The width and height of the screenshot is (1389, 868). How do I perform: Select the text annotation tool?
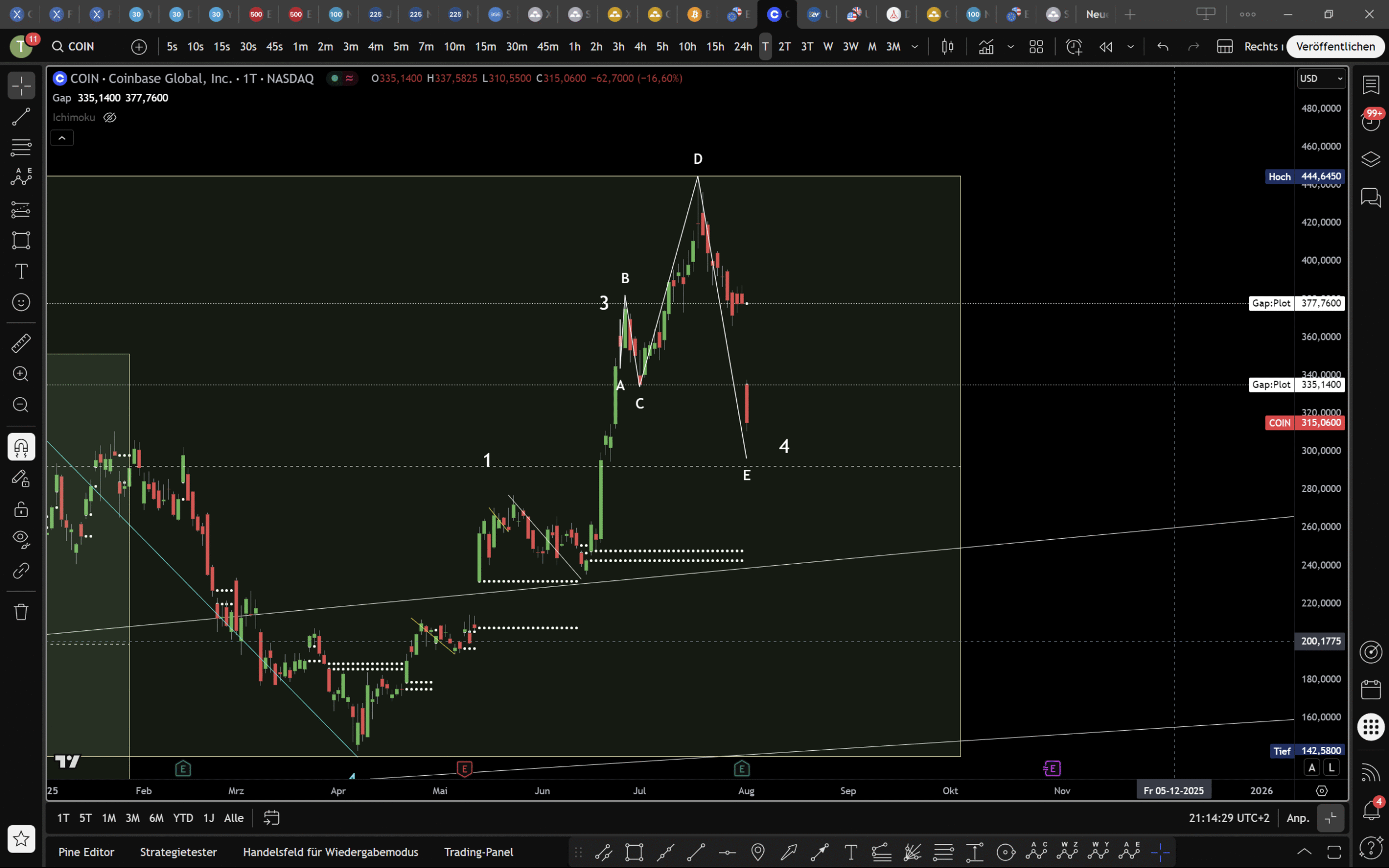tap(21, 271)
